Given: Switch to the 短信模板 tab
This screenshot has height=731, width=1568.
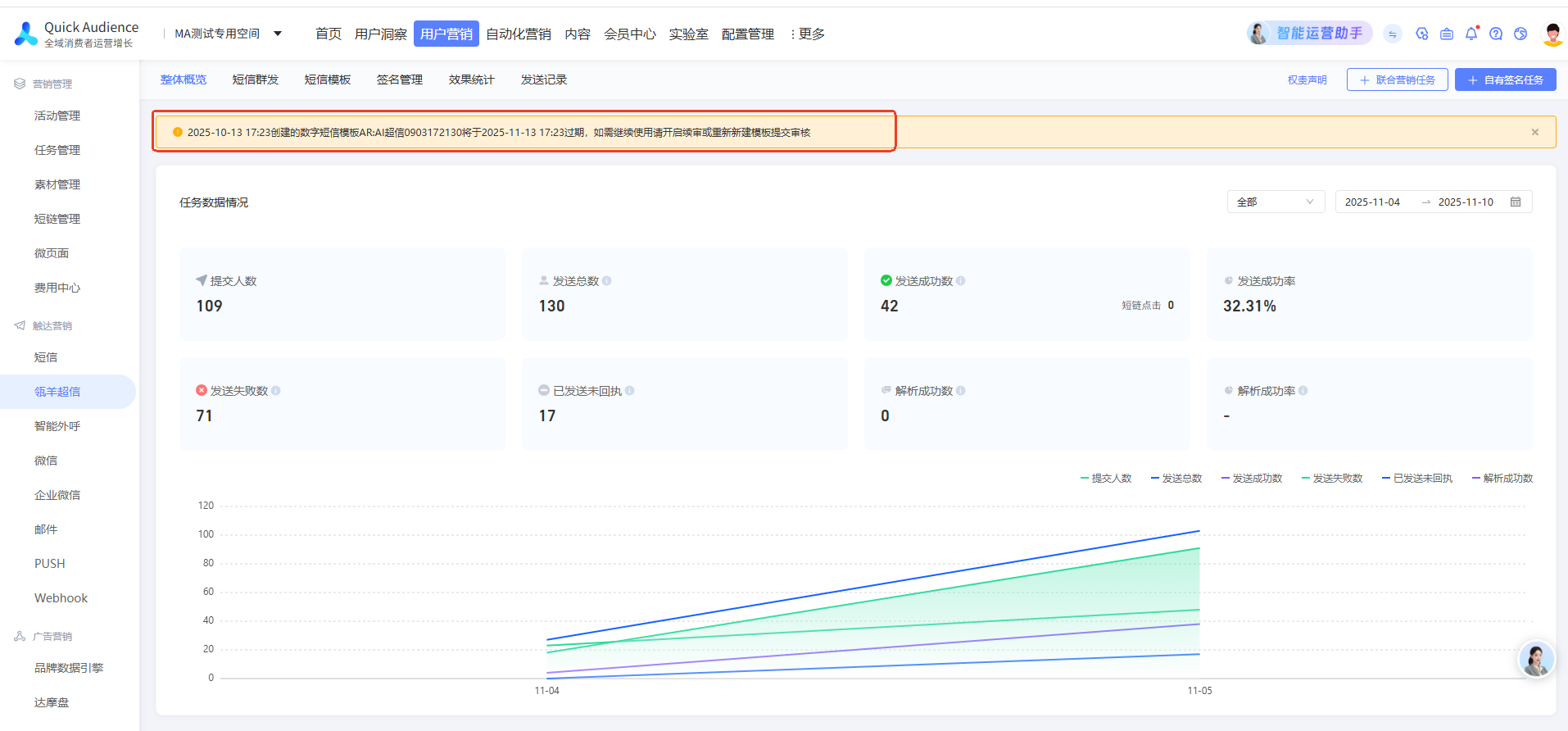Looking at the screenshot, I should coord(328,79).
